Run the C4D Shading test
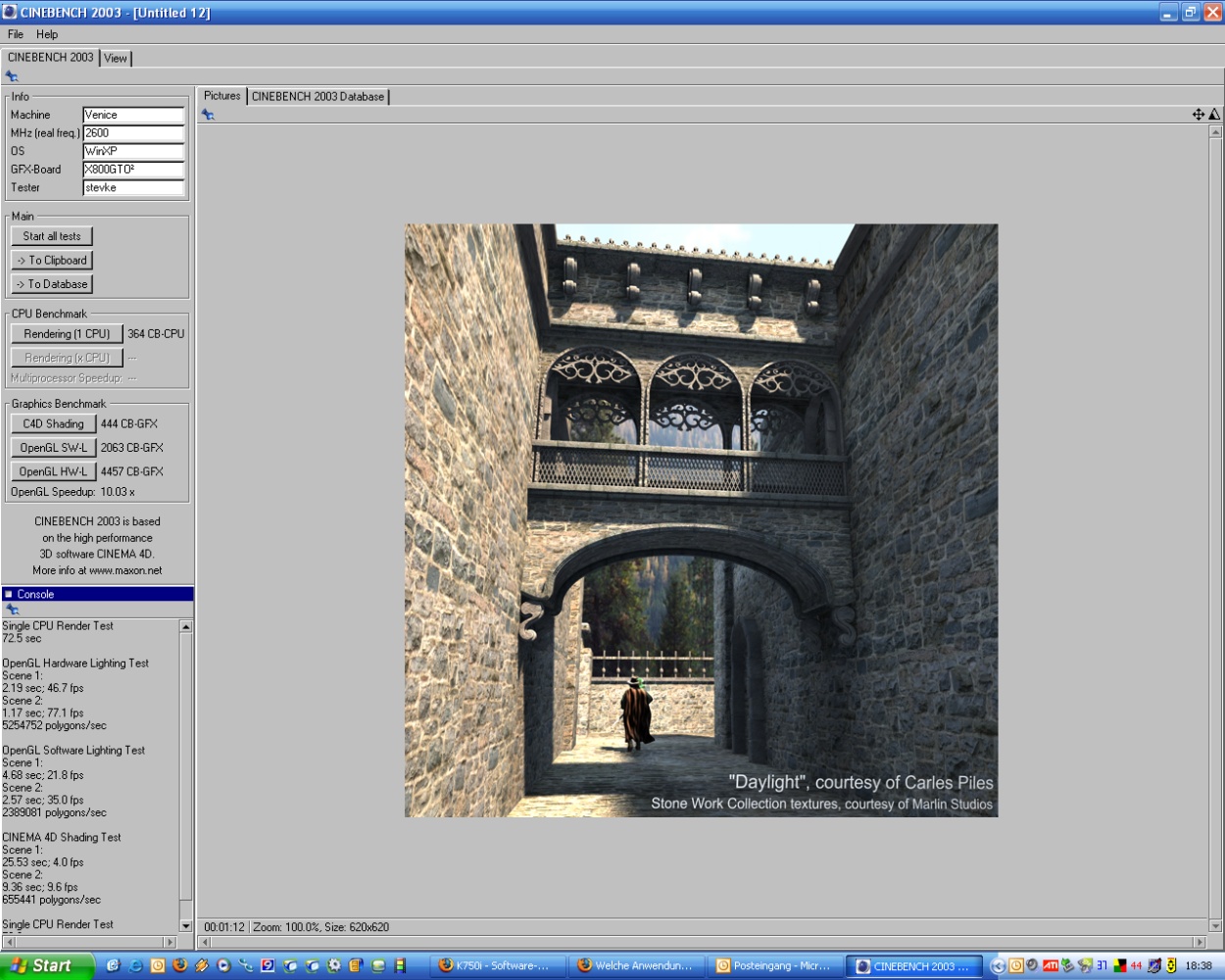 53,424
